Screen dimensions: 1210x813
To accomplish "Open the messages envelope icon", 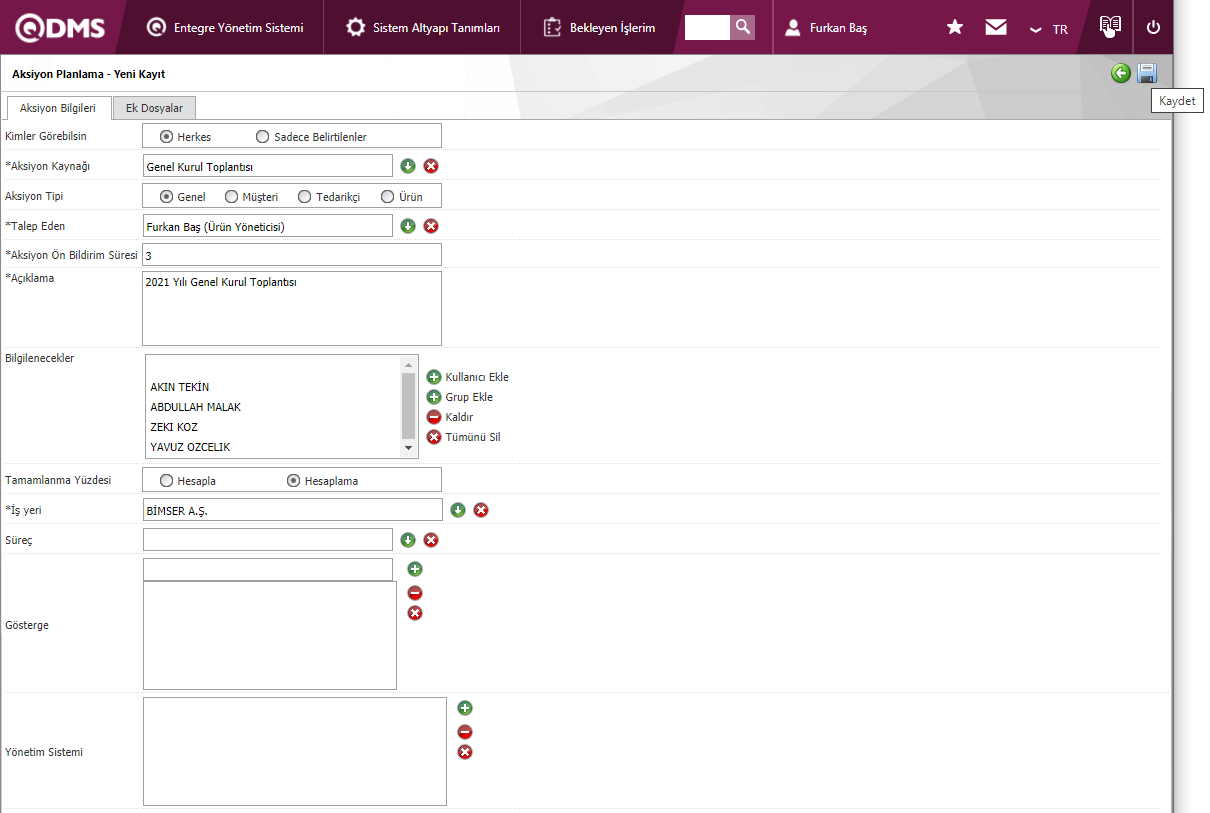I will 996,28.
